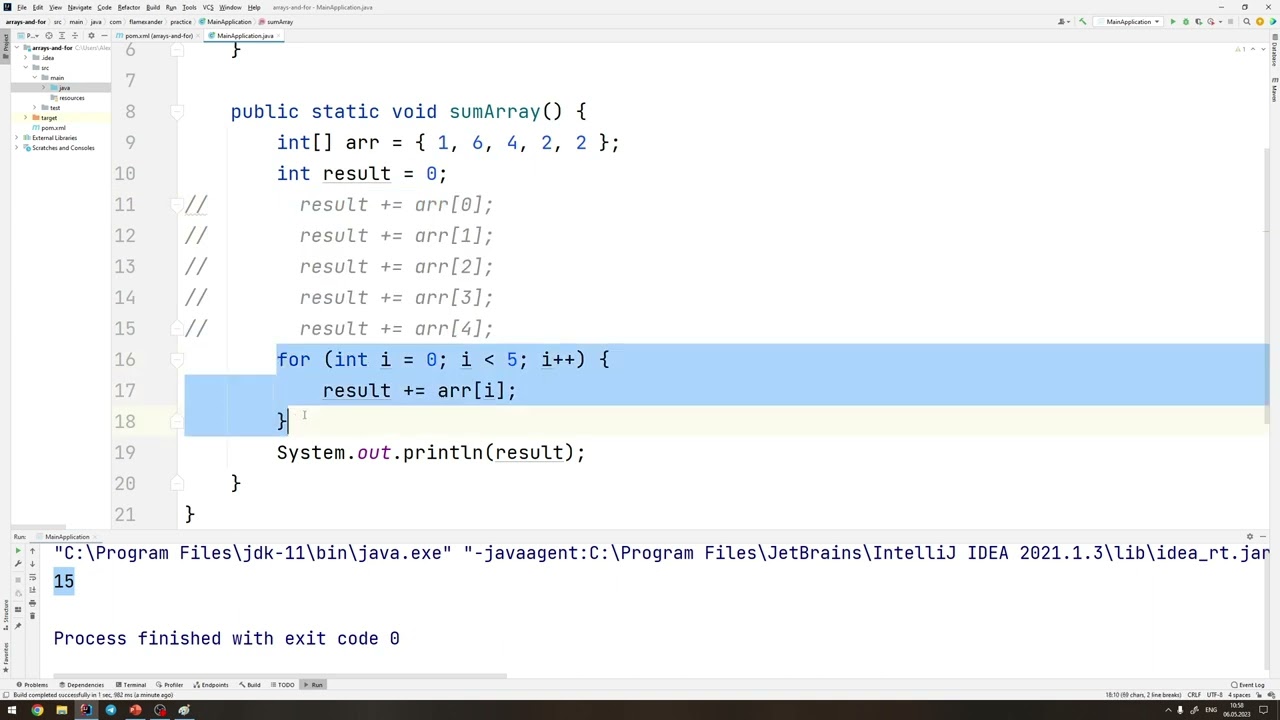
Task: Open Run panel wrench settings icon
Action: coord(18,563)
